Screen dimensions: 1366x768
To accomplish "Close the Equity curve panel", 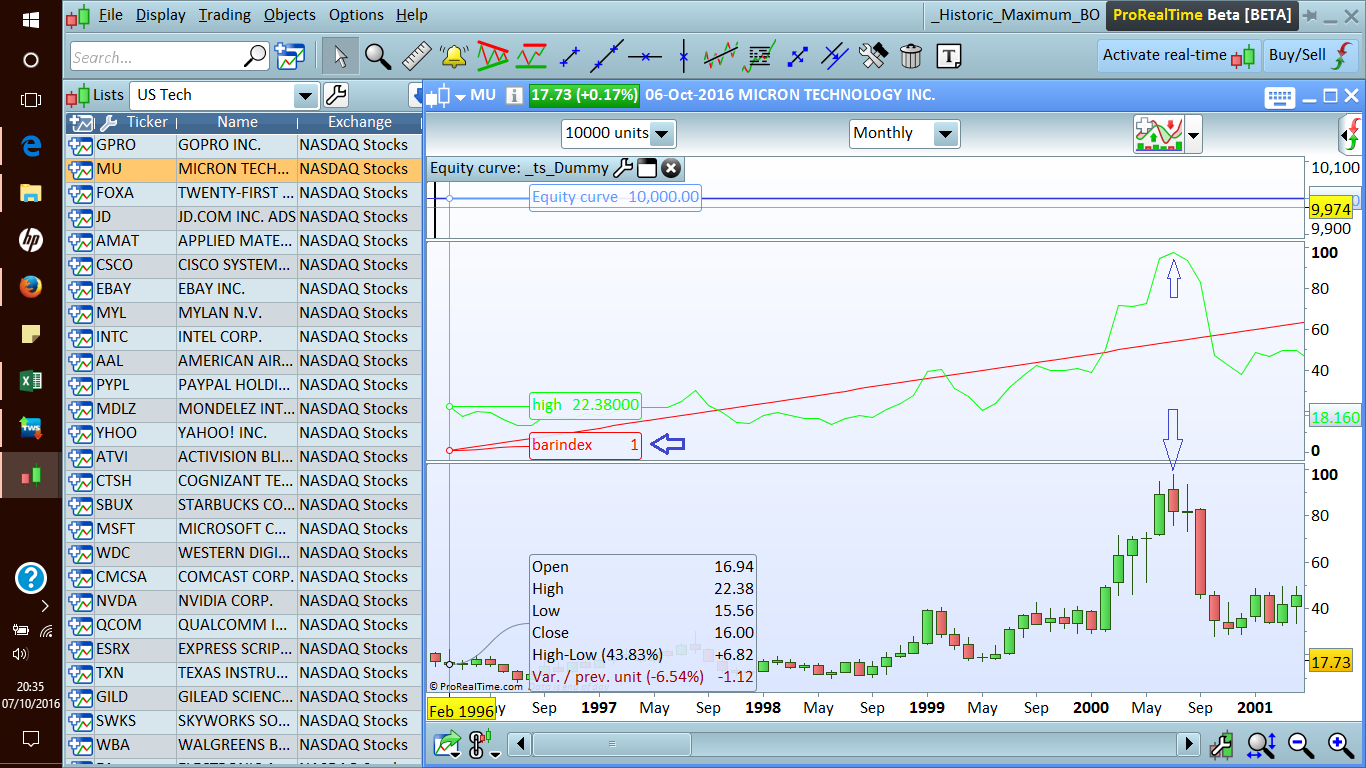I will tap(671, 168).
